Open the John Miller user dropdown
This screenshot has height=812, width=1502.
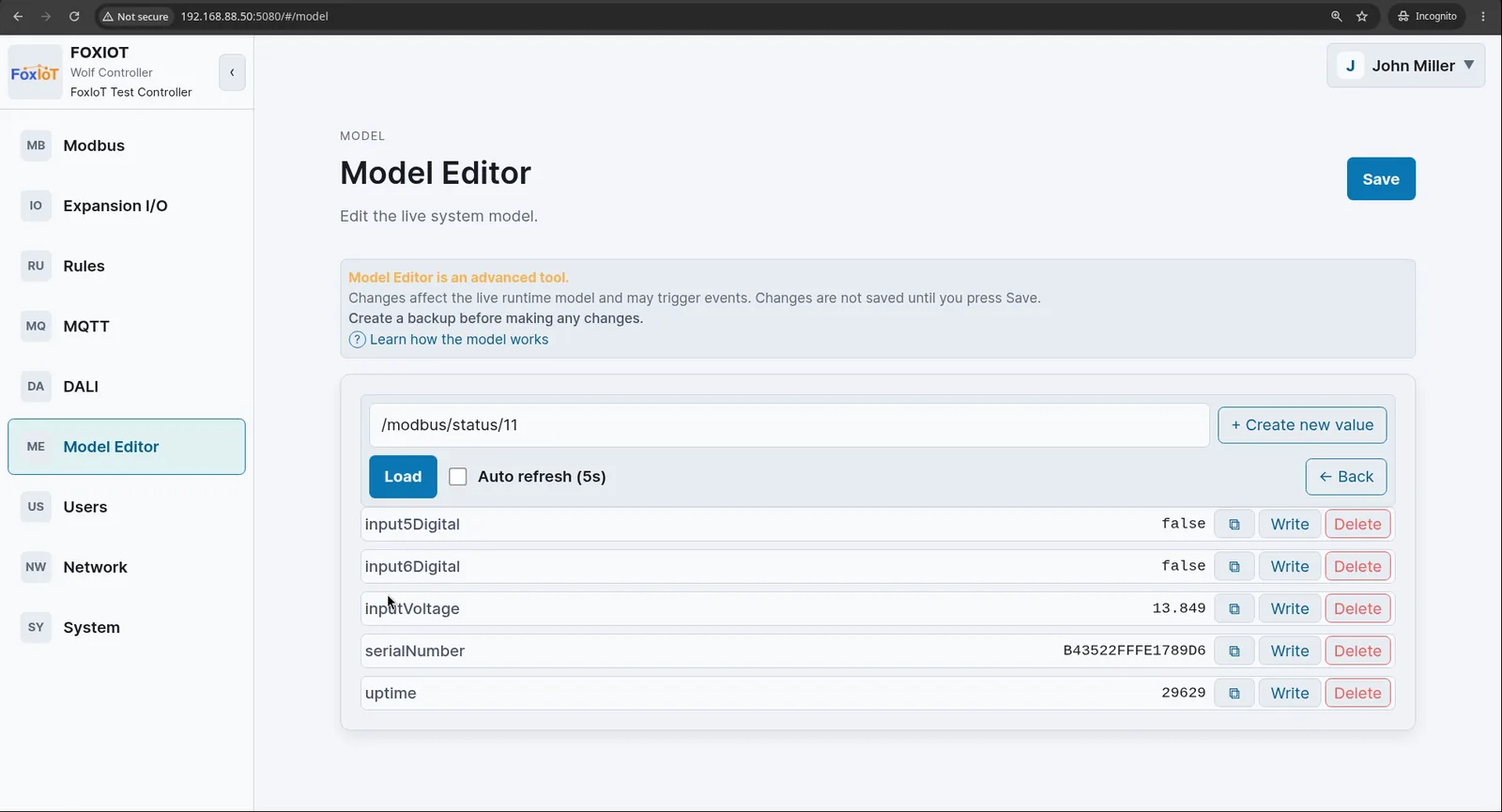tap(1405, 66)
